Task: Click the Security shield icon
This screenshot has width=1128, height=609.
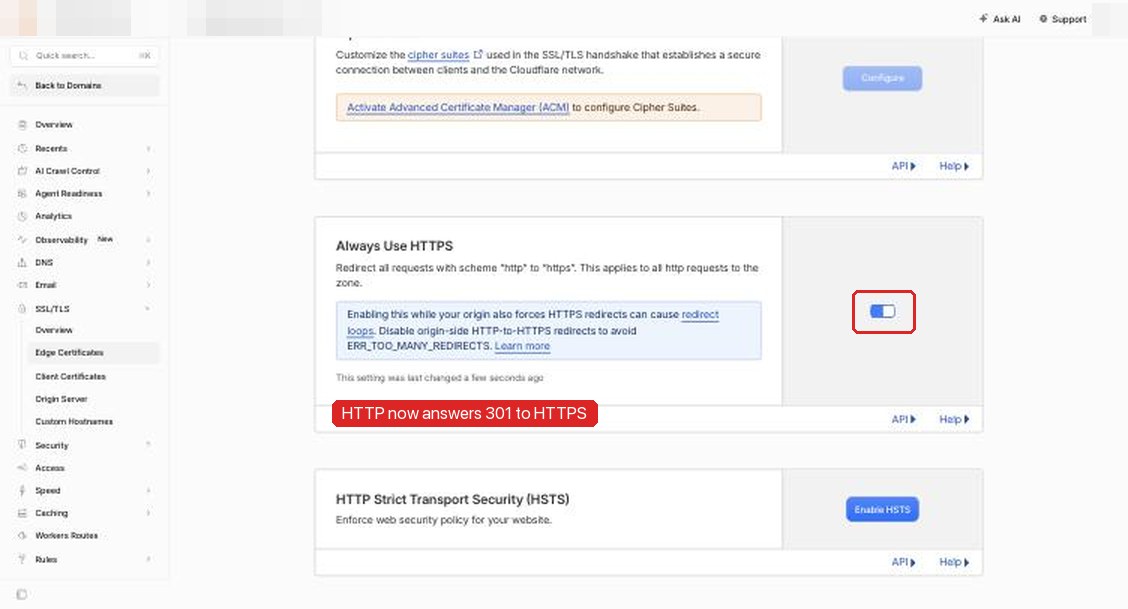Action: (22, 445)
